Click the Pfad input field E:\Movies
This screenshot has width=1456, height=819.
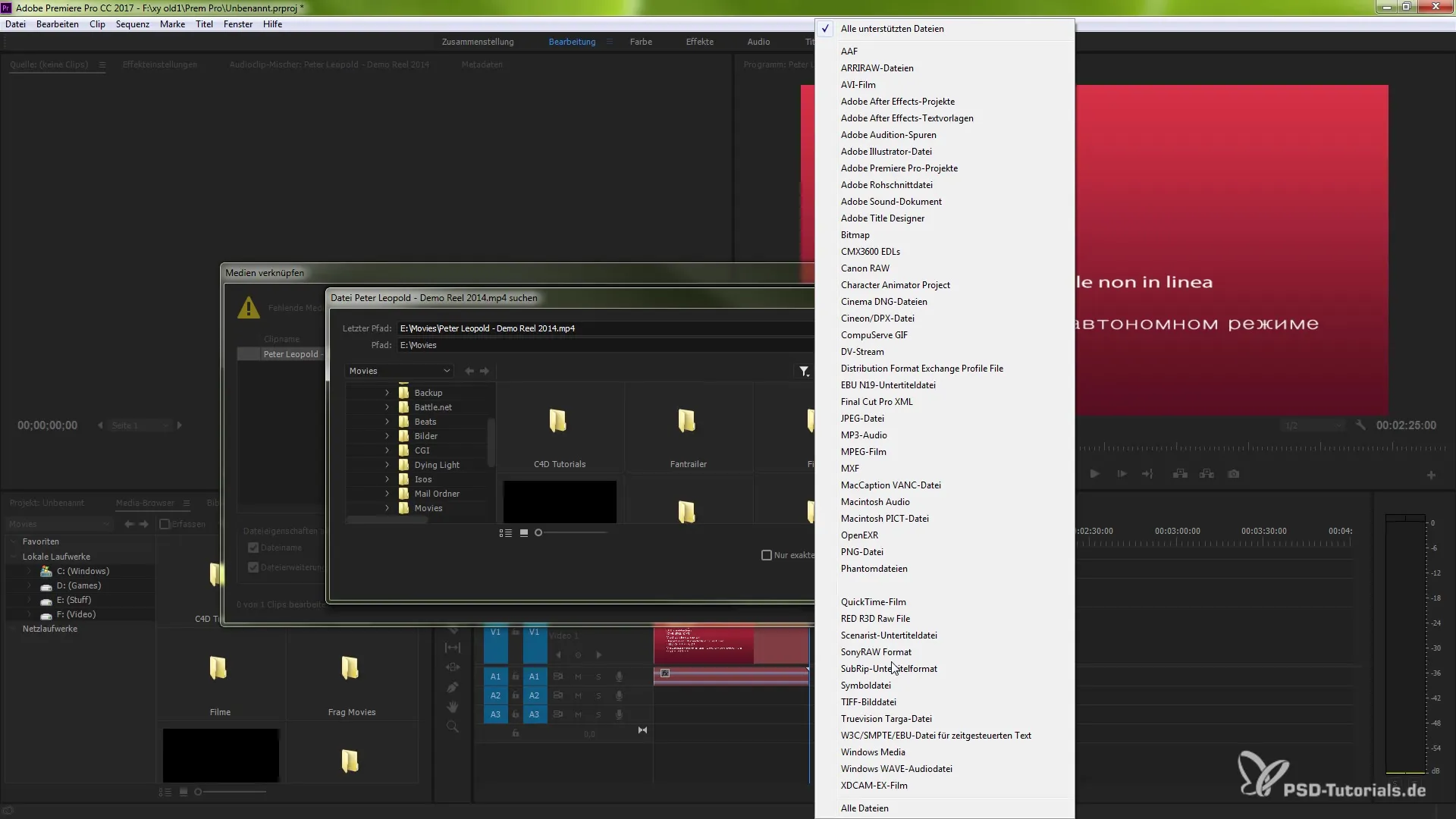[x=605, y=346]
